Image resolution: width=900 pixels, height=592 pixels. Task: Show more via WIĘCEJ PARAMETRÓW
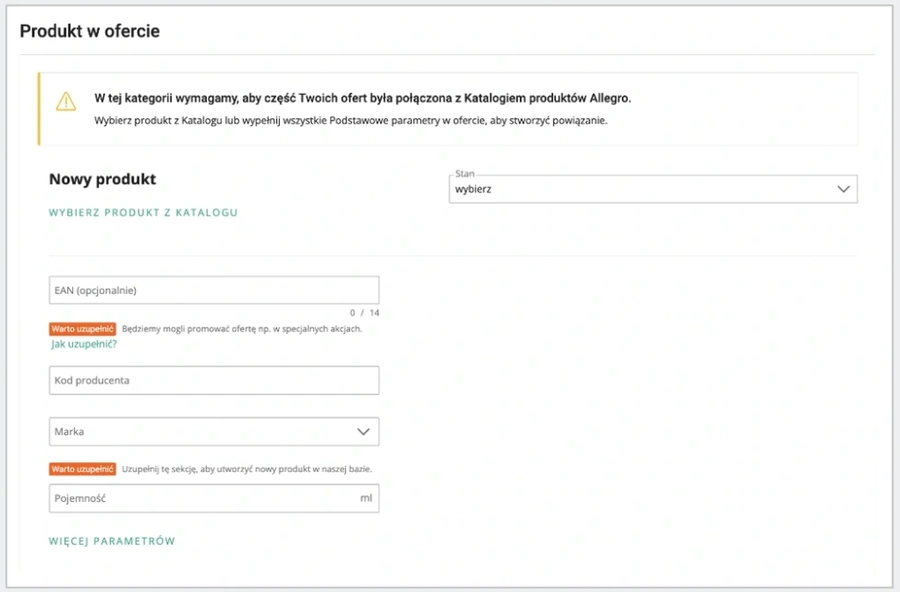pyautogui.click(x=112, y=541)
